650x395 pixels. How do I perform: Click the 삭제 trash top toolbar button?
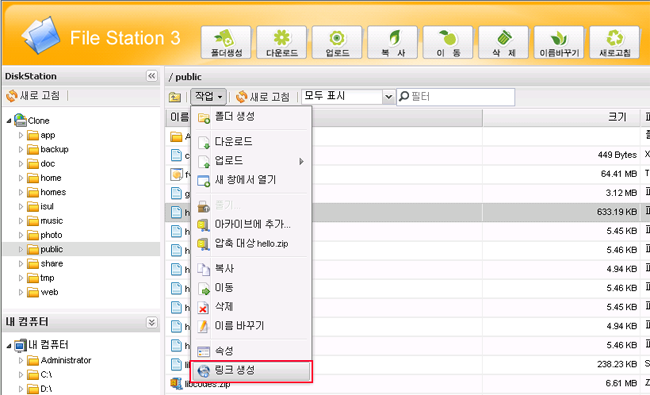click(504, 42)
